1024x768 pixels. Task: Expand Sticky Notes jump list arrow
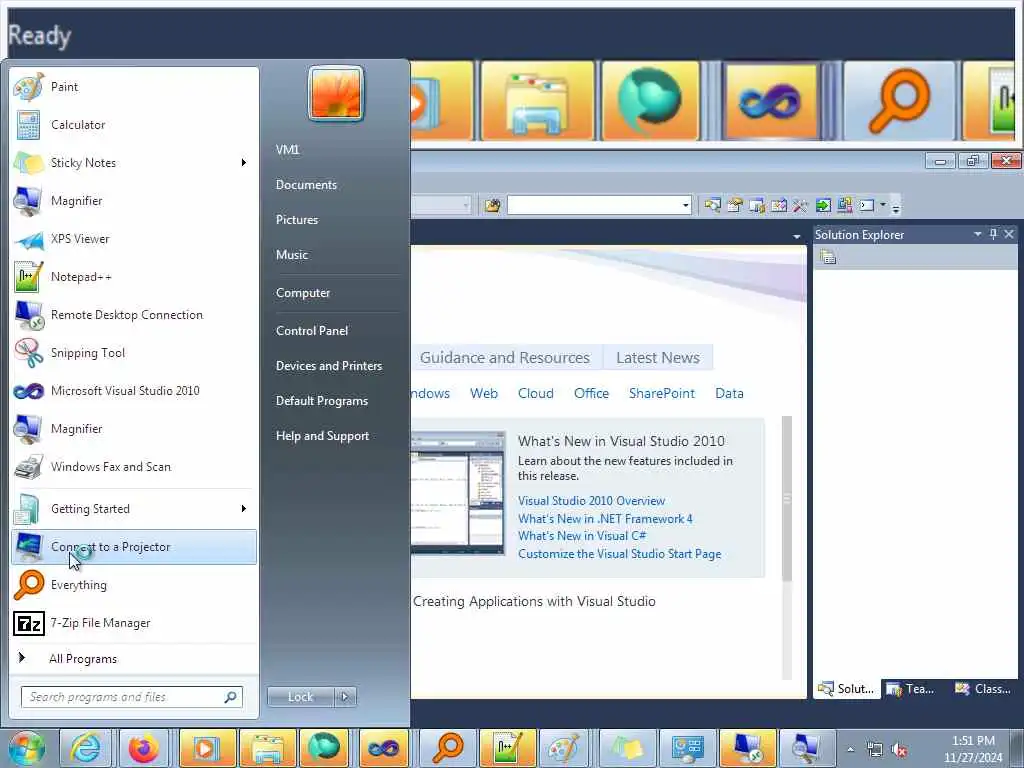(244, 163)
